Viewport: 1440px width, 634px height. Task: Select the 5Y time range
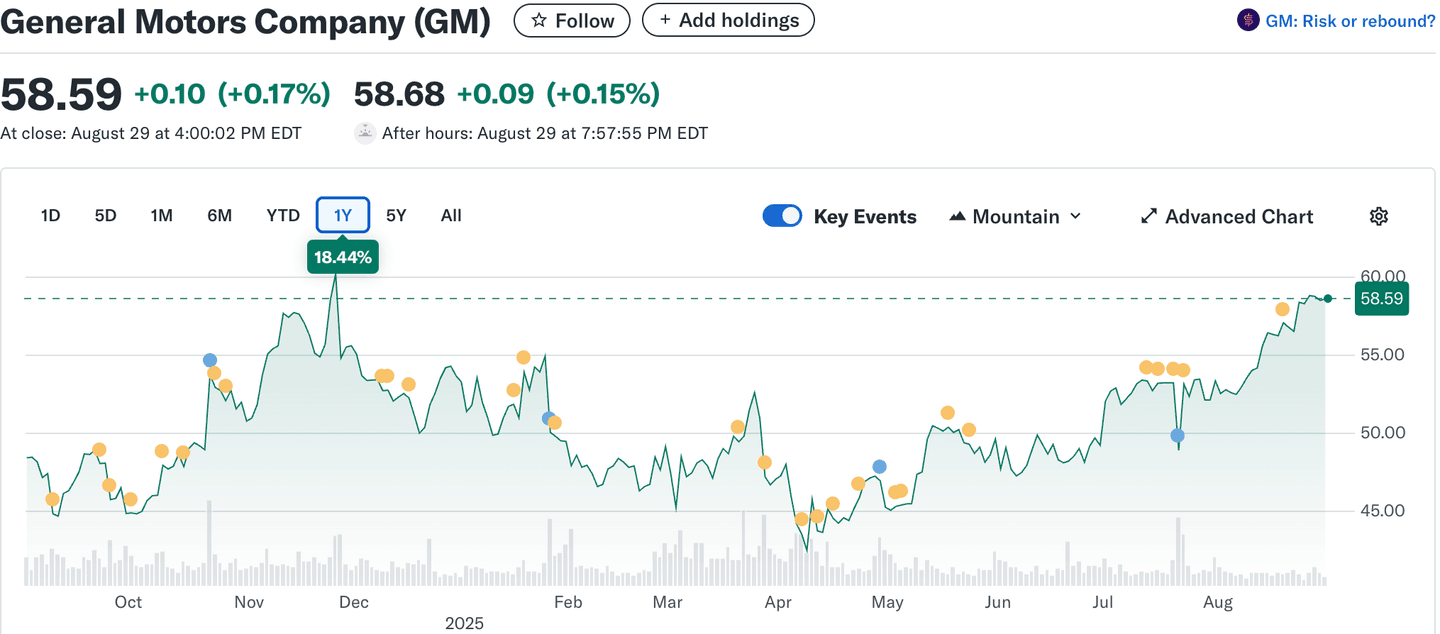click(x=396, y=215)
